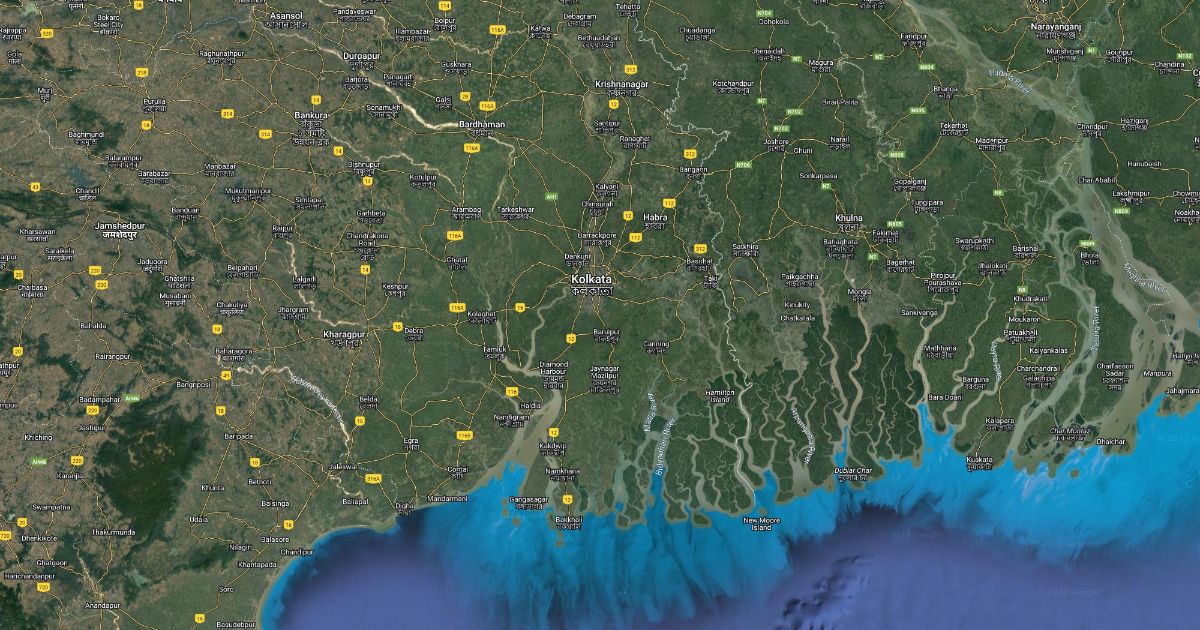Click the AH1 highway shield near Tarkeshwar
This screenshot has width=1200, height=630.
[x=551, y=197]
